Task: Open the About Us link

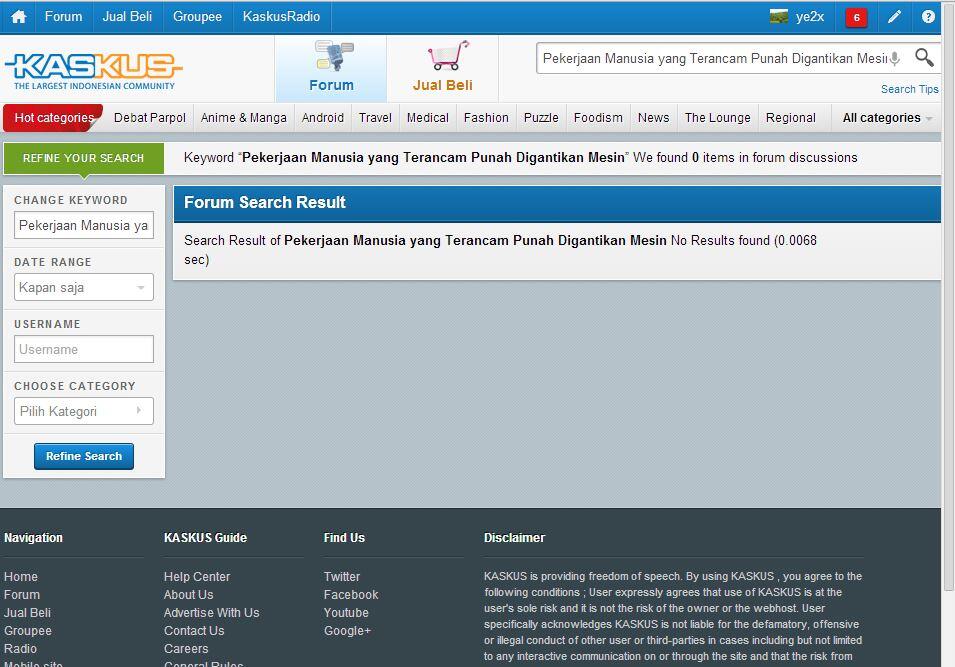Action: pos(188,595)
